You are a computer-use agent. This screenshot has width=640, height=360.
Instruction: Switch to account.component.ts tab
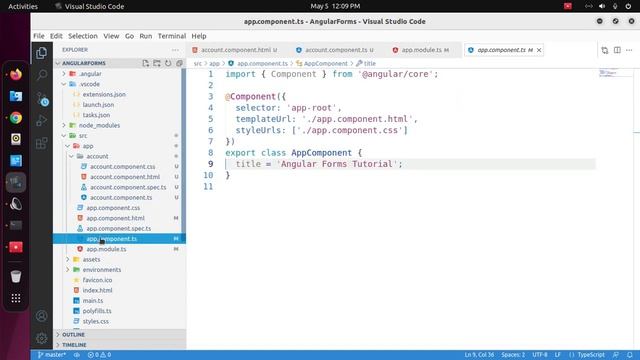pyautogui.click(x=336, y=50)
